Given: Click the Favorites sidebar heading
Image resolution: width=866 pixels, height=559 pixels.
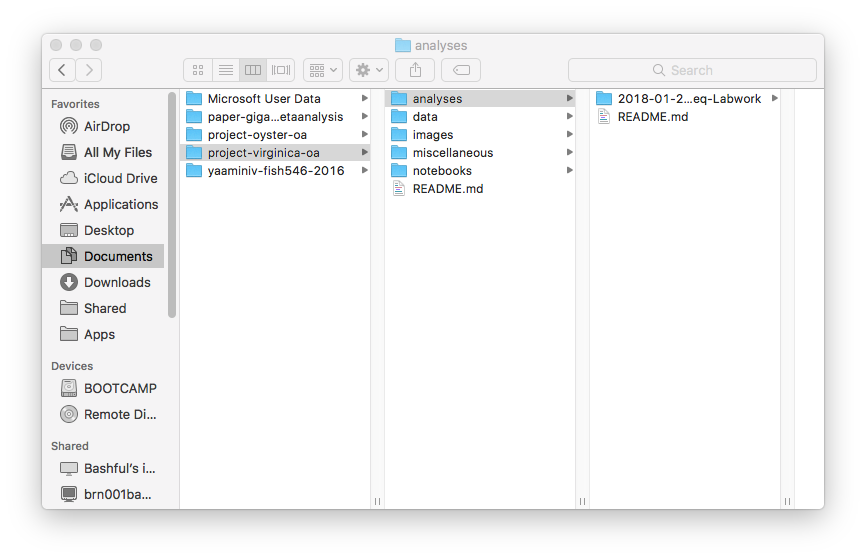Looking at the screenshot, I should pos(75,104).
